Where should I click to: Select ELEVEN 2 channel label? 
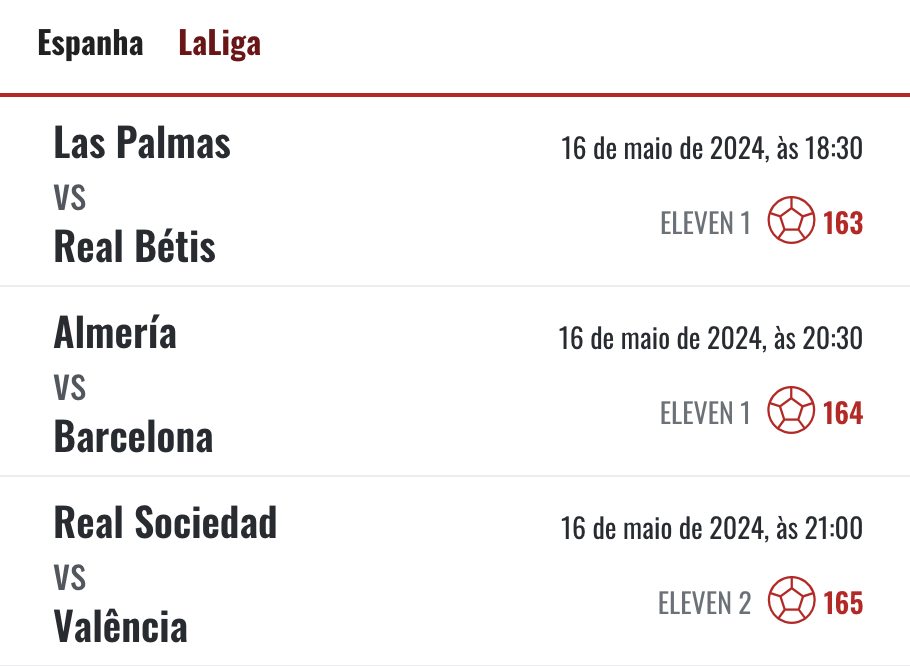tap(705, 603)
